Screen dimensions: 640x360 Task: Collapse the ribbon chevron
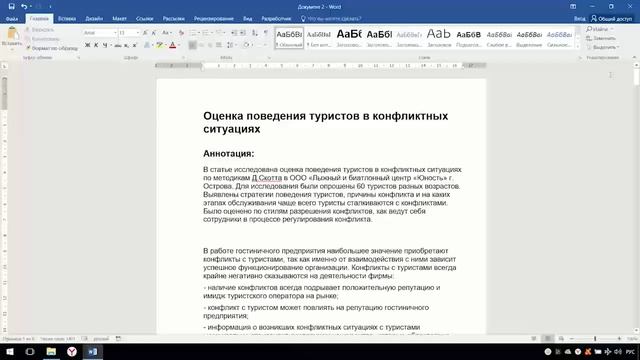[x=634, y=58]
